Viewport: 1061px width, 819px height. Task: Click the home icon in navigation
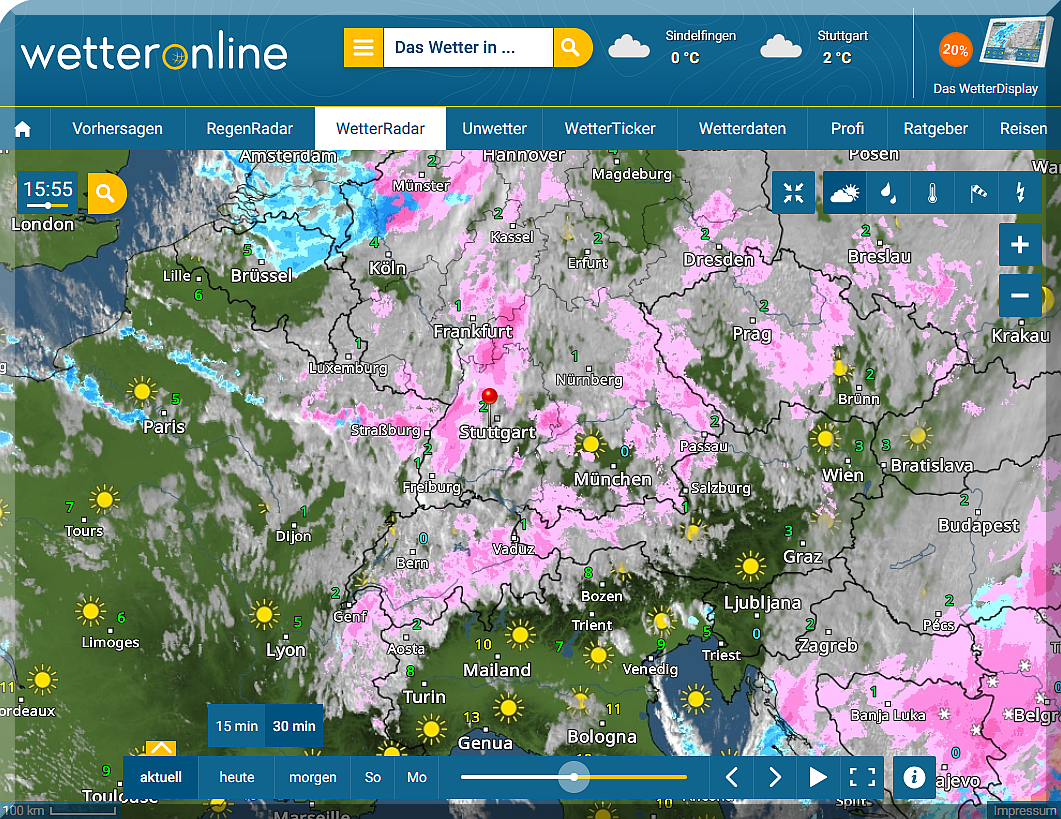click(x=23, y=129)
